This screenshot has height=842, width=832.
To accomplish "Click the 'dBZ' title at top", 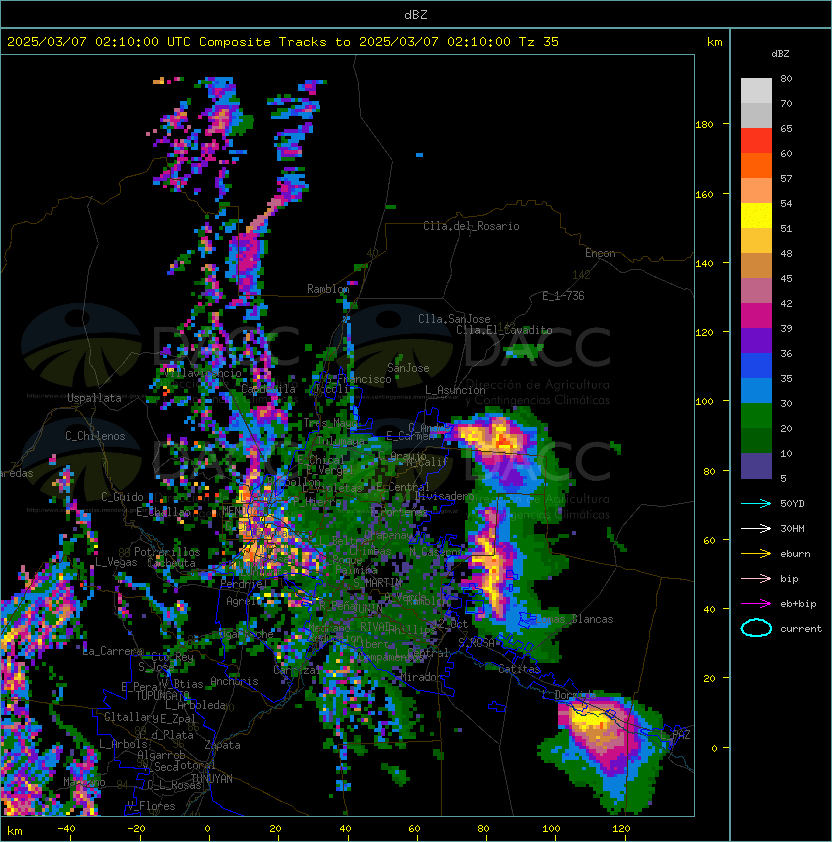I will tap(416, 15).
